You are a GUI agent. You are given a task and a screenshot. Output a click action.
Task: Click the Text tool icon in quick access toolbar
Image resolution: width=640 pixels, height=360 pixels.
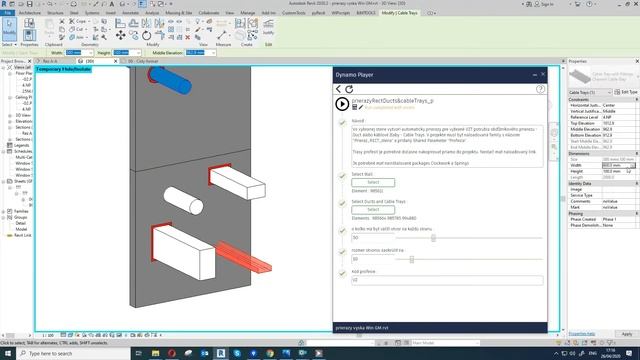(112, 4)
